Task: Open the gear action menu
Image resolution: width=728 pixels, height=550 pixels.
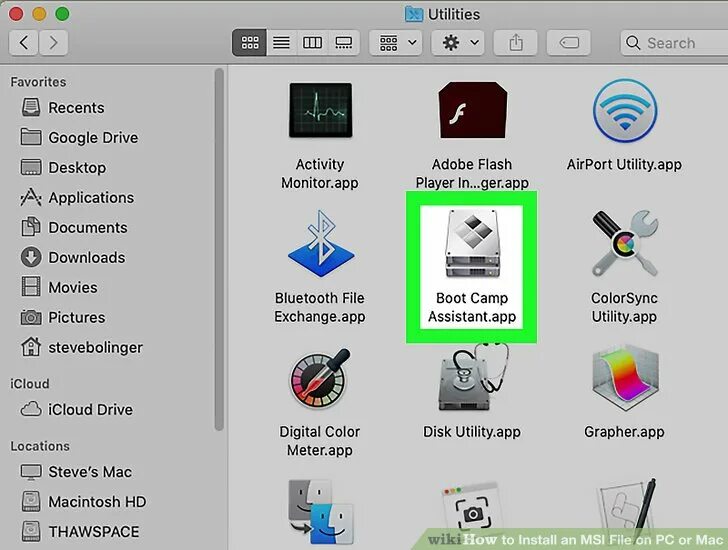Action: coord(458,43)
